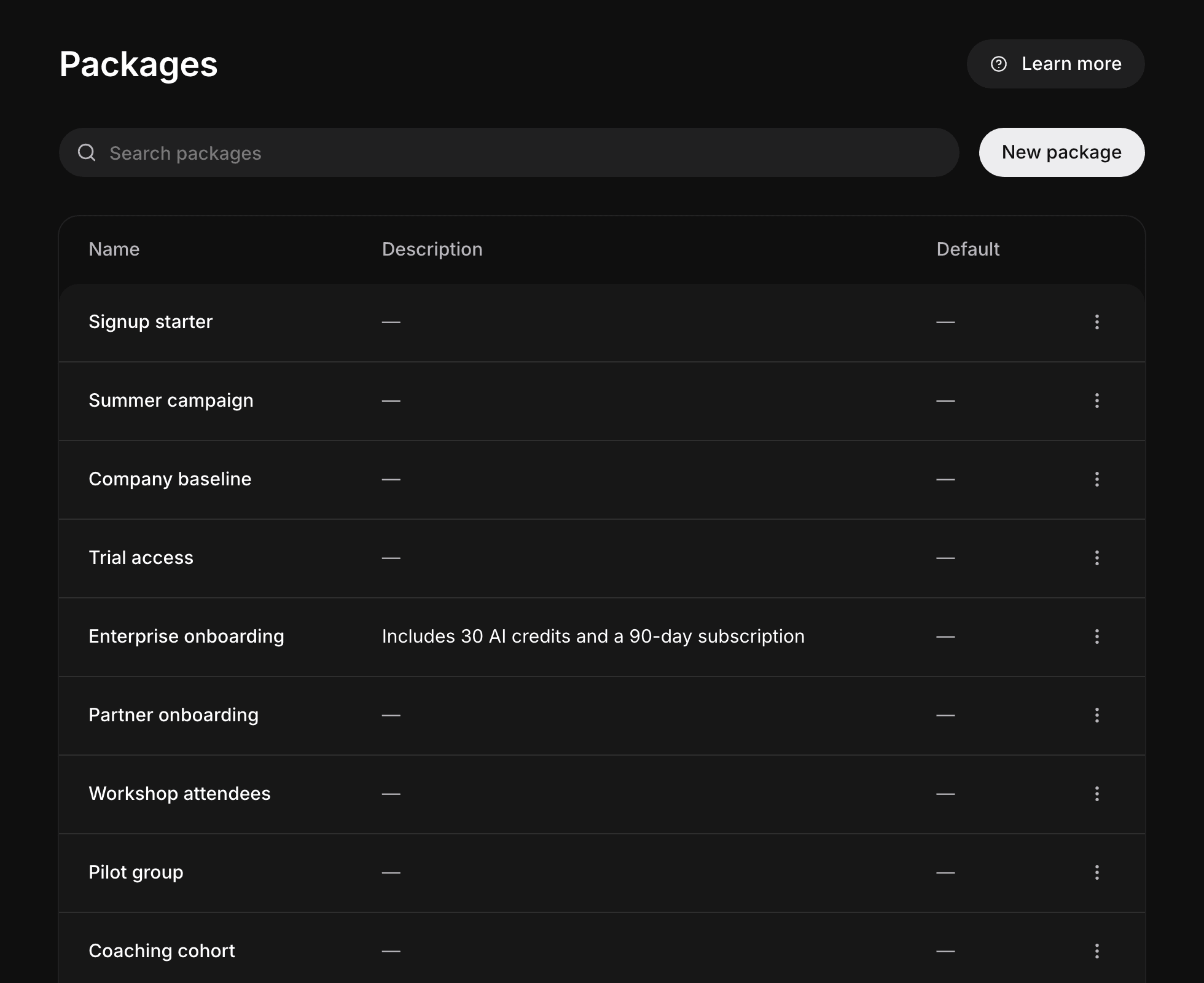Select the Pilot group package name
1204x983 pixels.
coord(136,872)
